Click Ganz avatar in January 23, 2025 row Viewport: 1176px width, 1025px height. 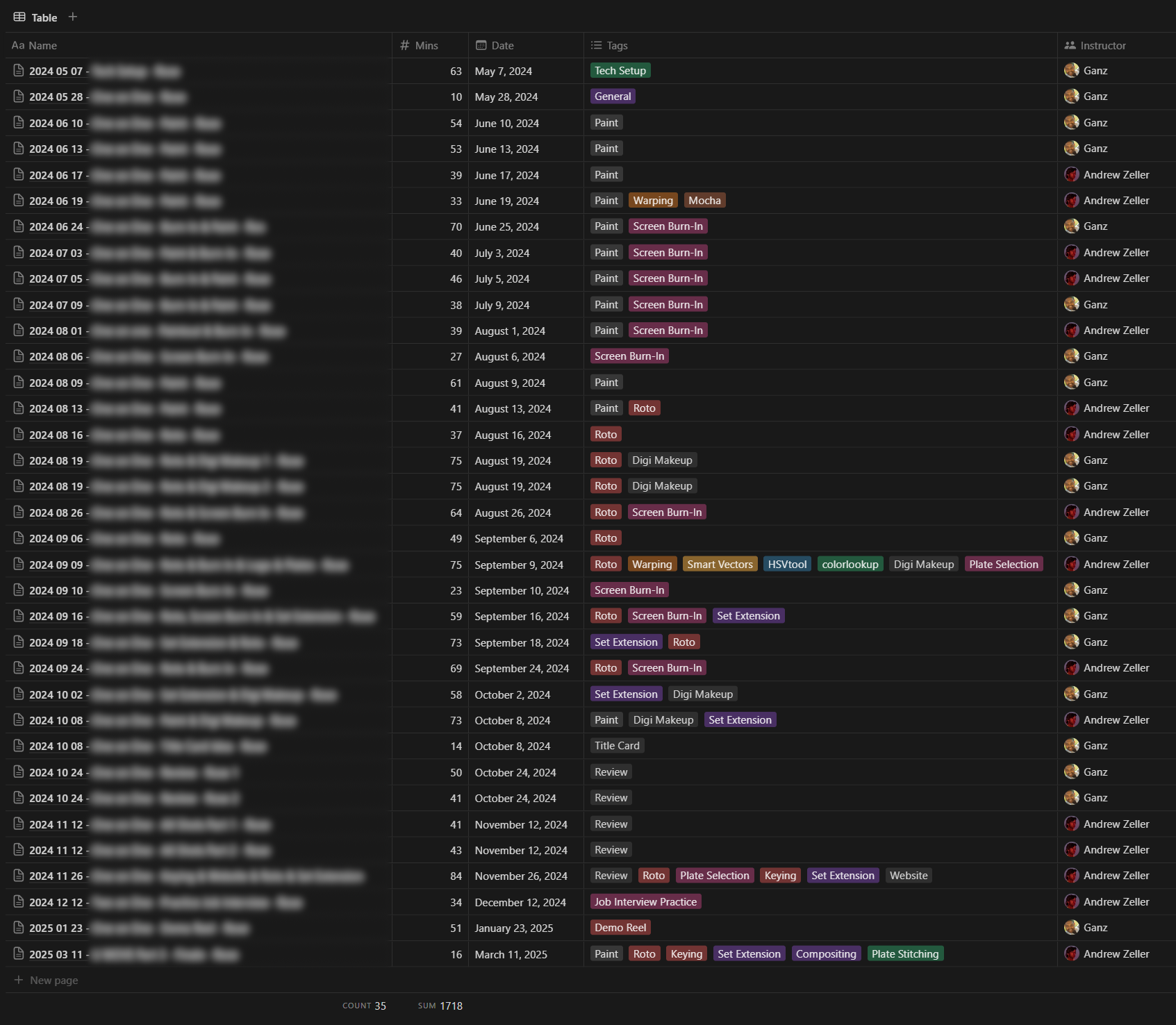[x=1072, y=928]
